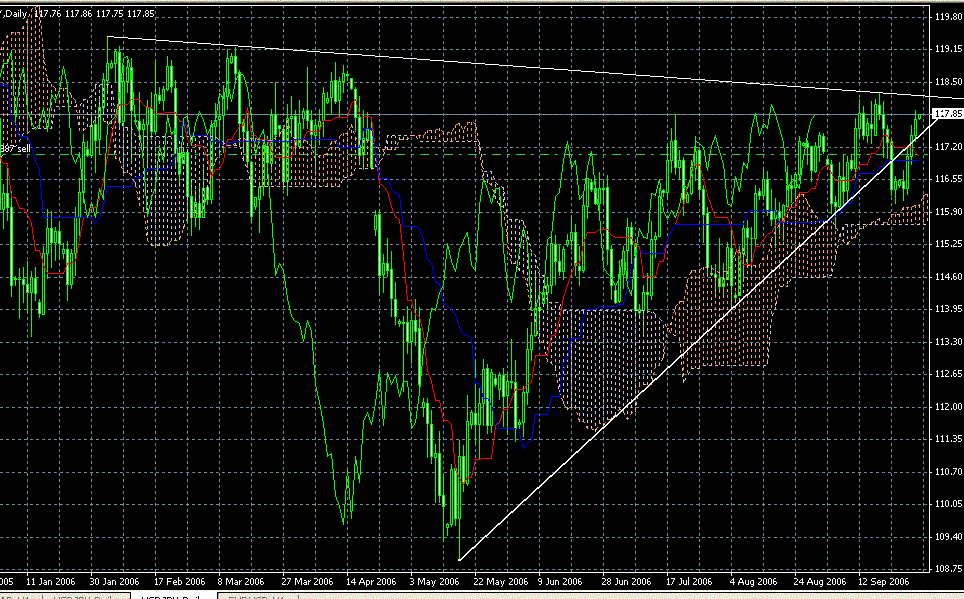This screenshot has width=964, height=599.
Task: Open the EURUSD chart tab
Action: (258, 597)
